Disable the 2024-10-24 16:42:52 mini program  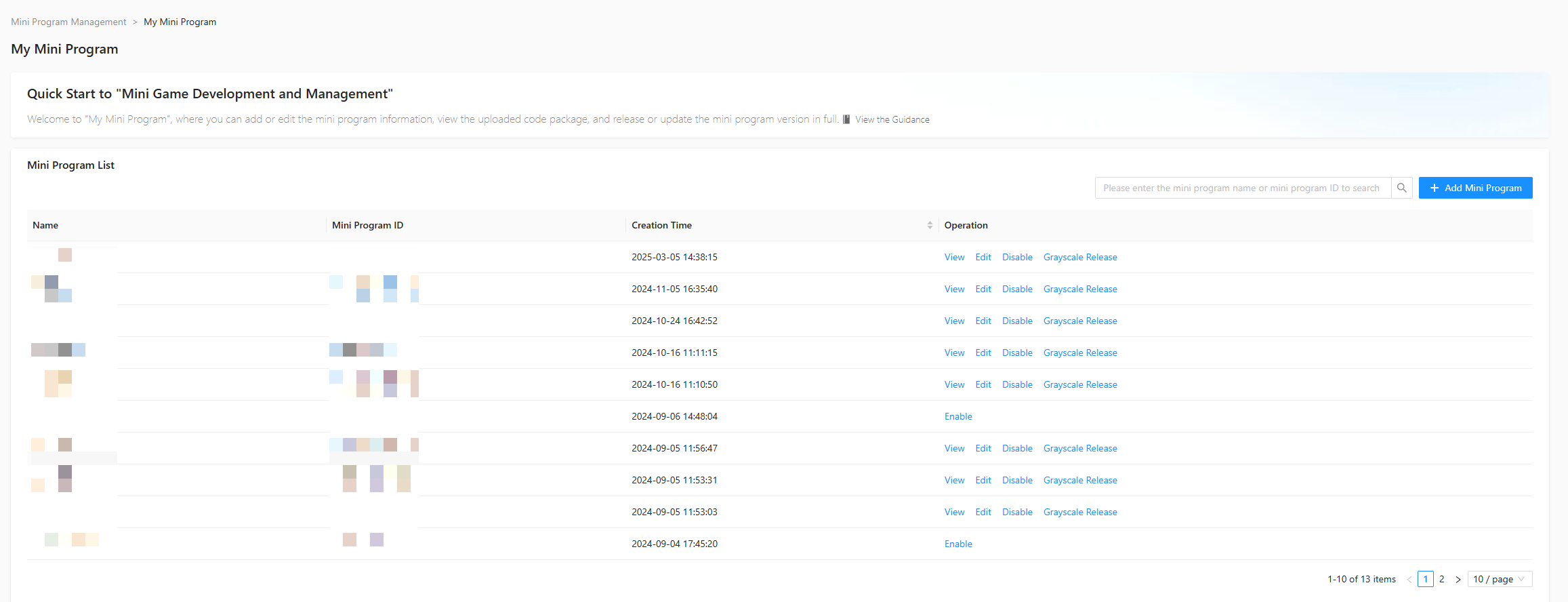[x=1018, y=321]
